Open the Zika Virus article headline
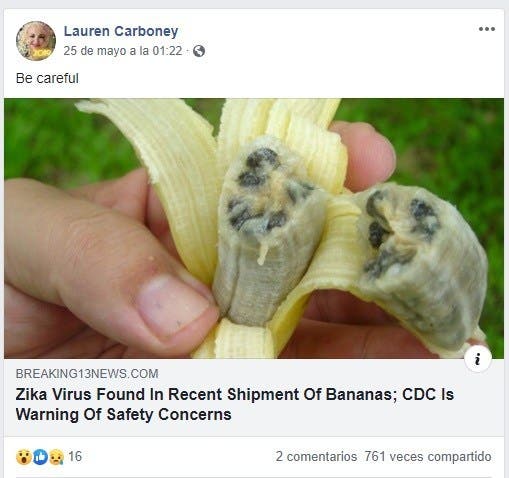 [235, 404]
